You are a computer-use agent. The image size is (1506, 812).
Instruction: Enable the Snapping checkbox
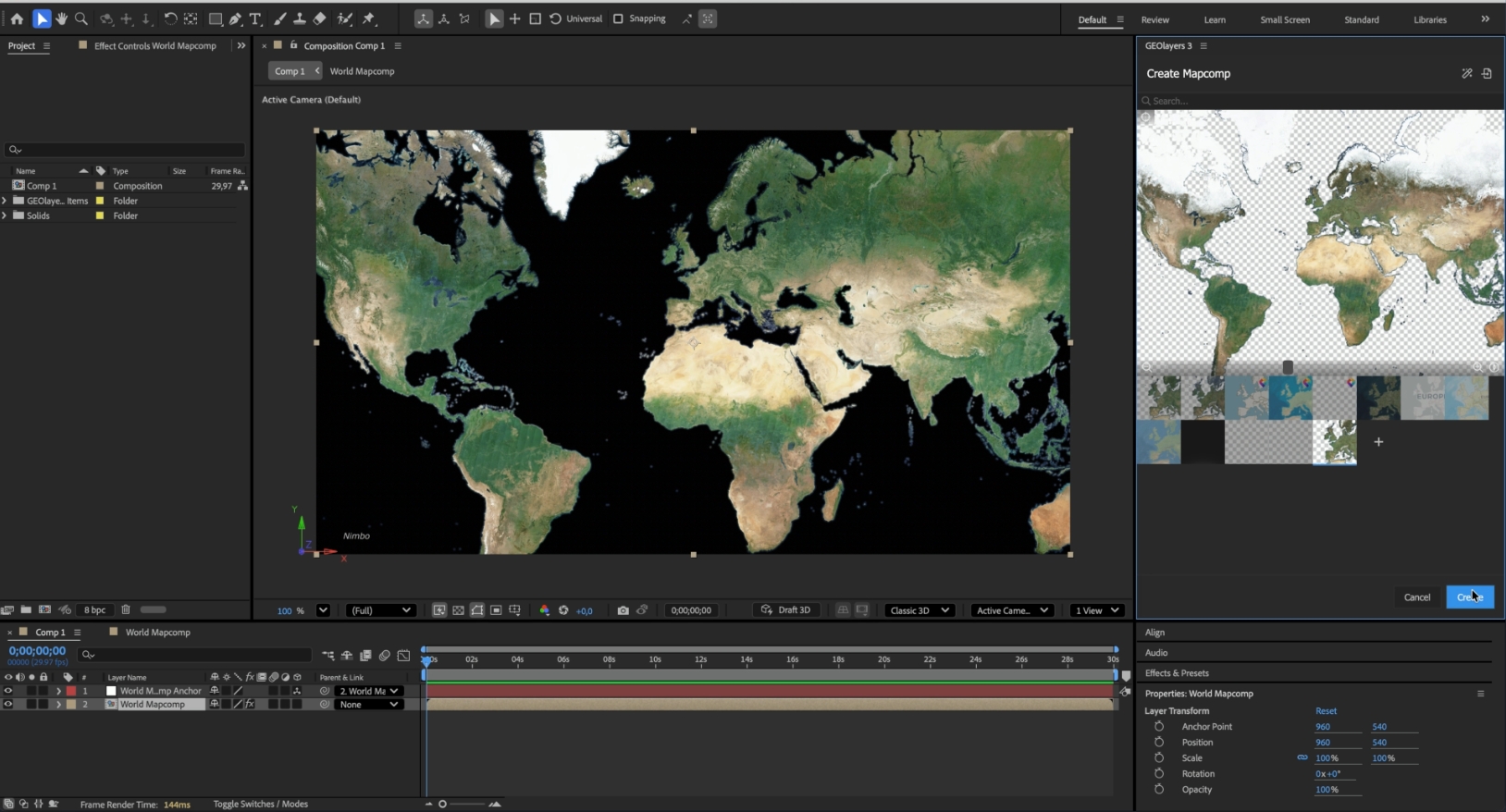618,18
